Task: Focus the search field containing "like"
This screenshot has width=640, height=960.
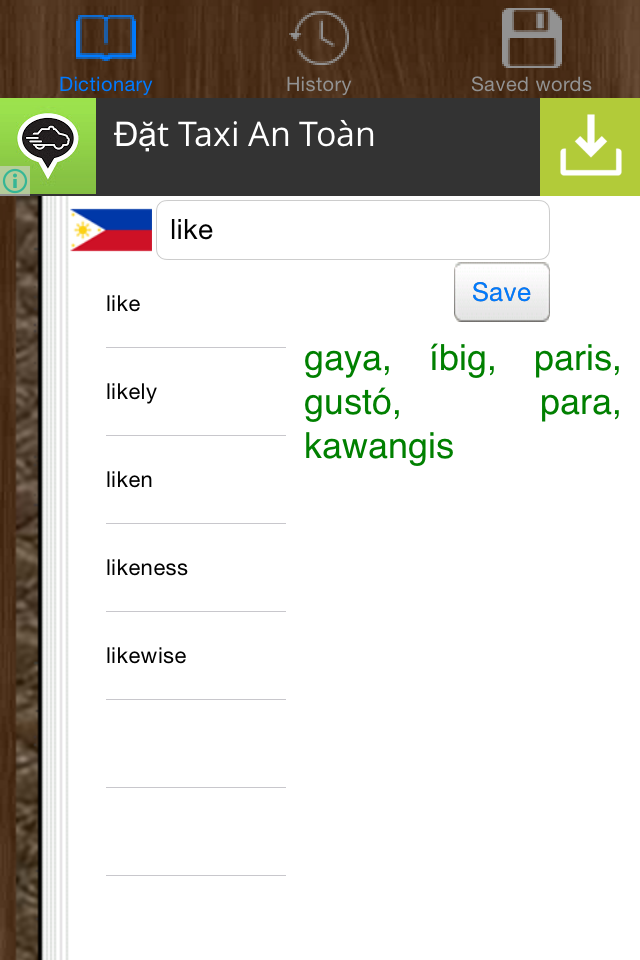Action: coord(353,230)
